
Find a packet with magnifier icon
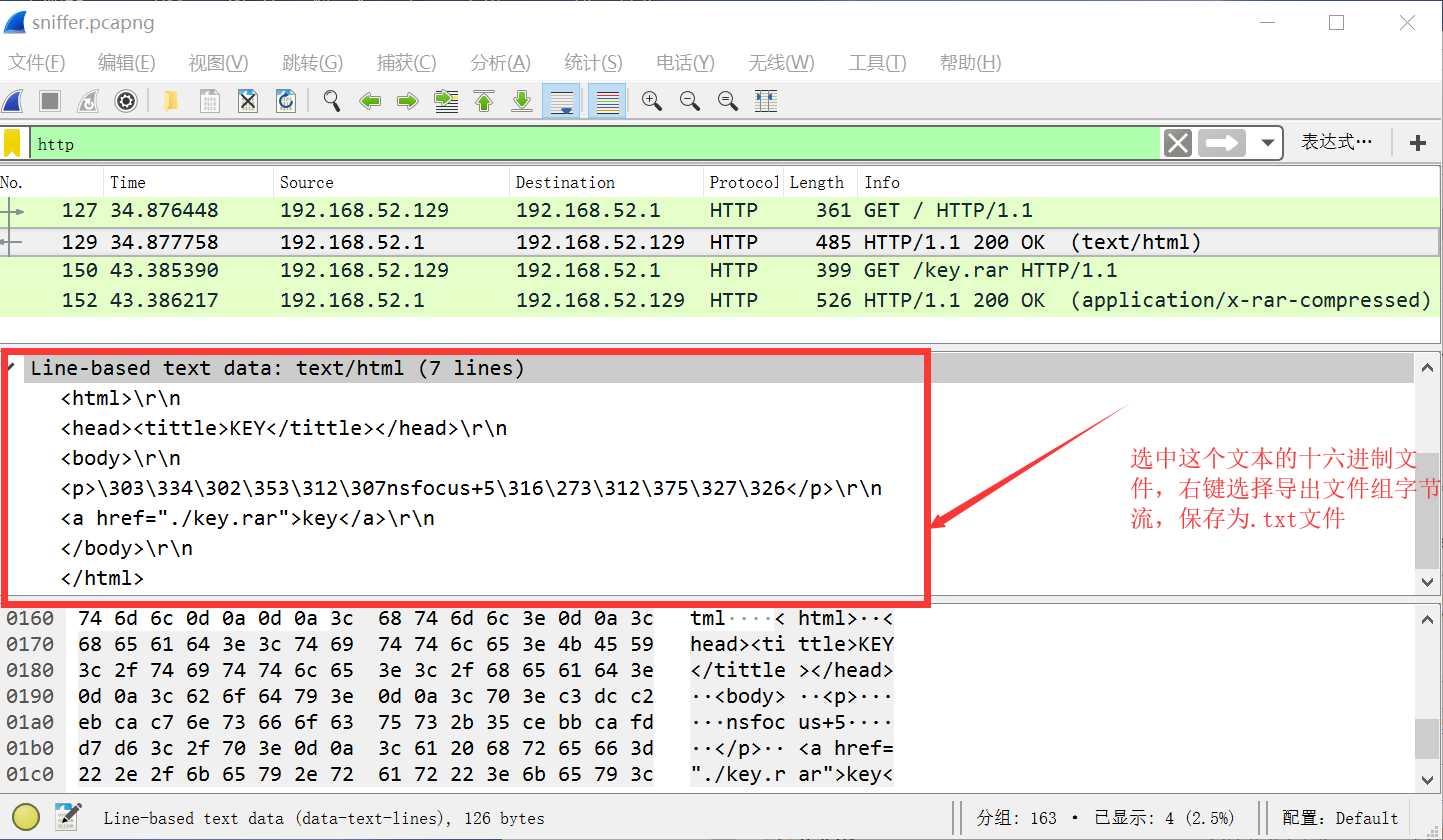[x=332, y=101]
